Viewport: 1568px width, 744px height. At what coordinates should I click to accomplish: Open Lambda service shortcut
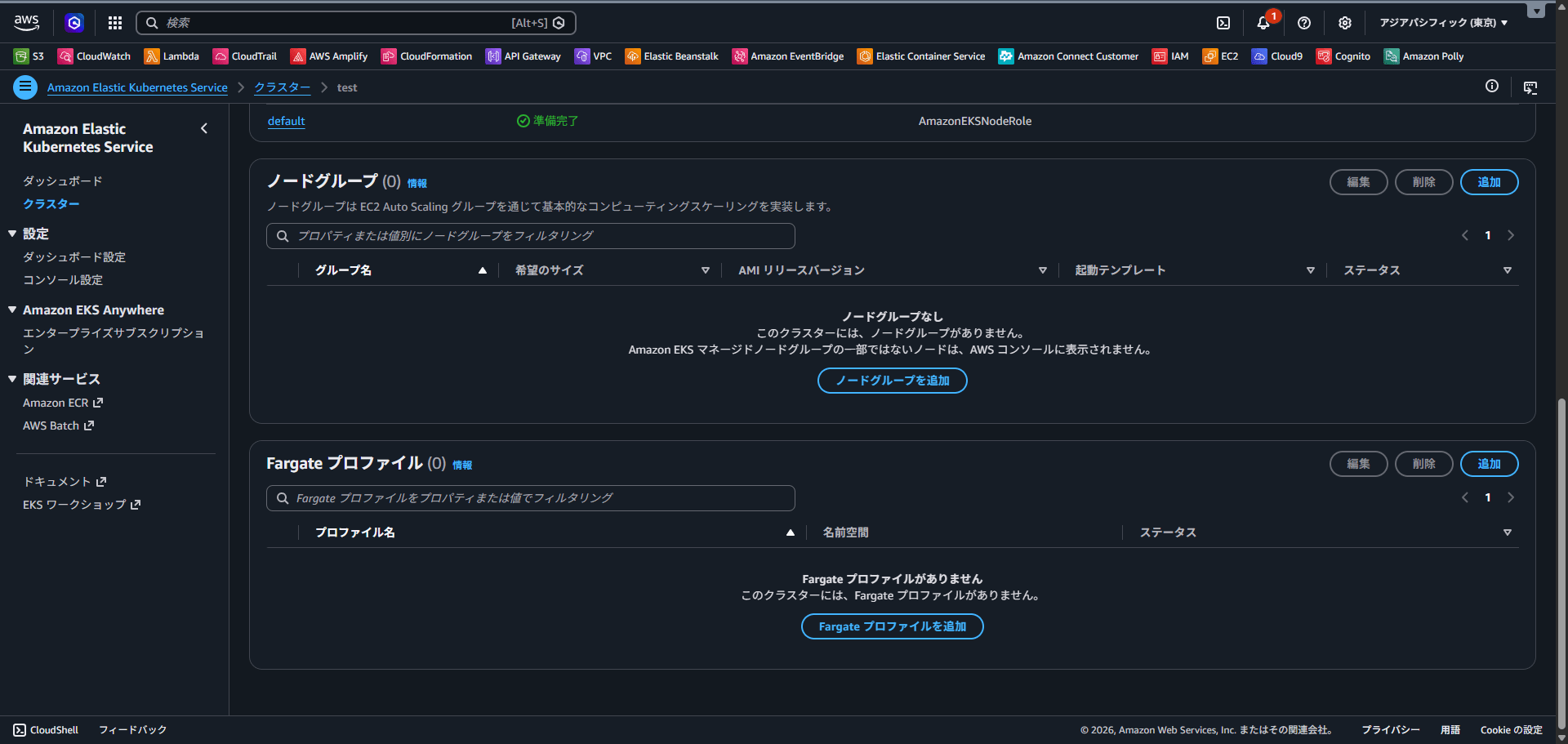pos(171,56)
